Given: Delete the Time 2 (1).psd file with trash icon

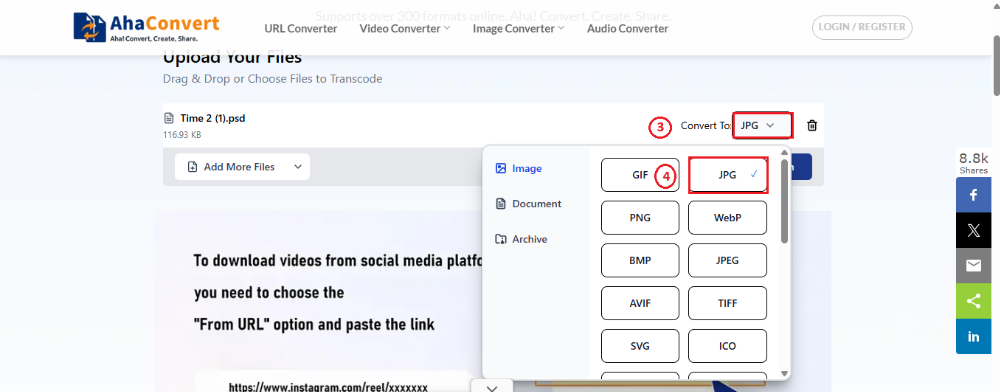Looking at the screenshot, I should [x=812, y=126].
